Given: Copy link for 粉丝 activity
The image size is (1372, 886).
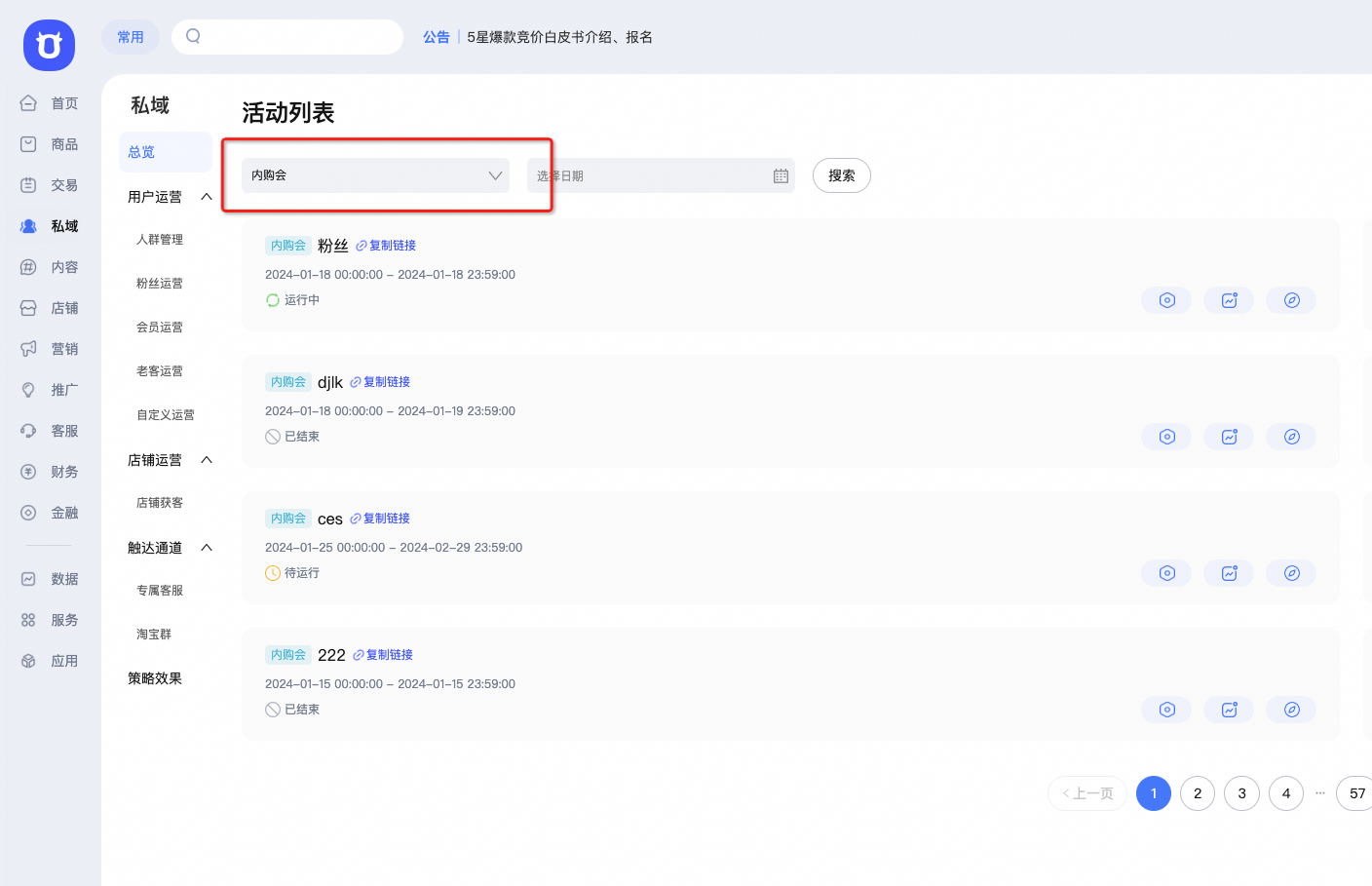Looking at the screenshot, I should (386, 246).
